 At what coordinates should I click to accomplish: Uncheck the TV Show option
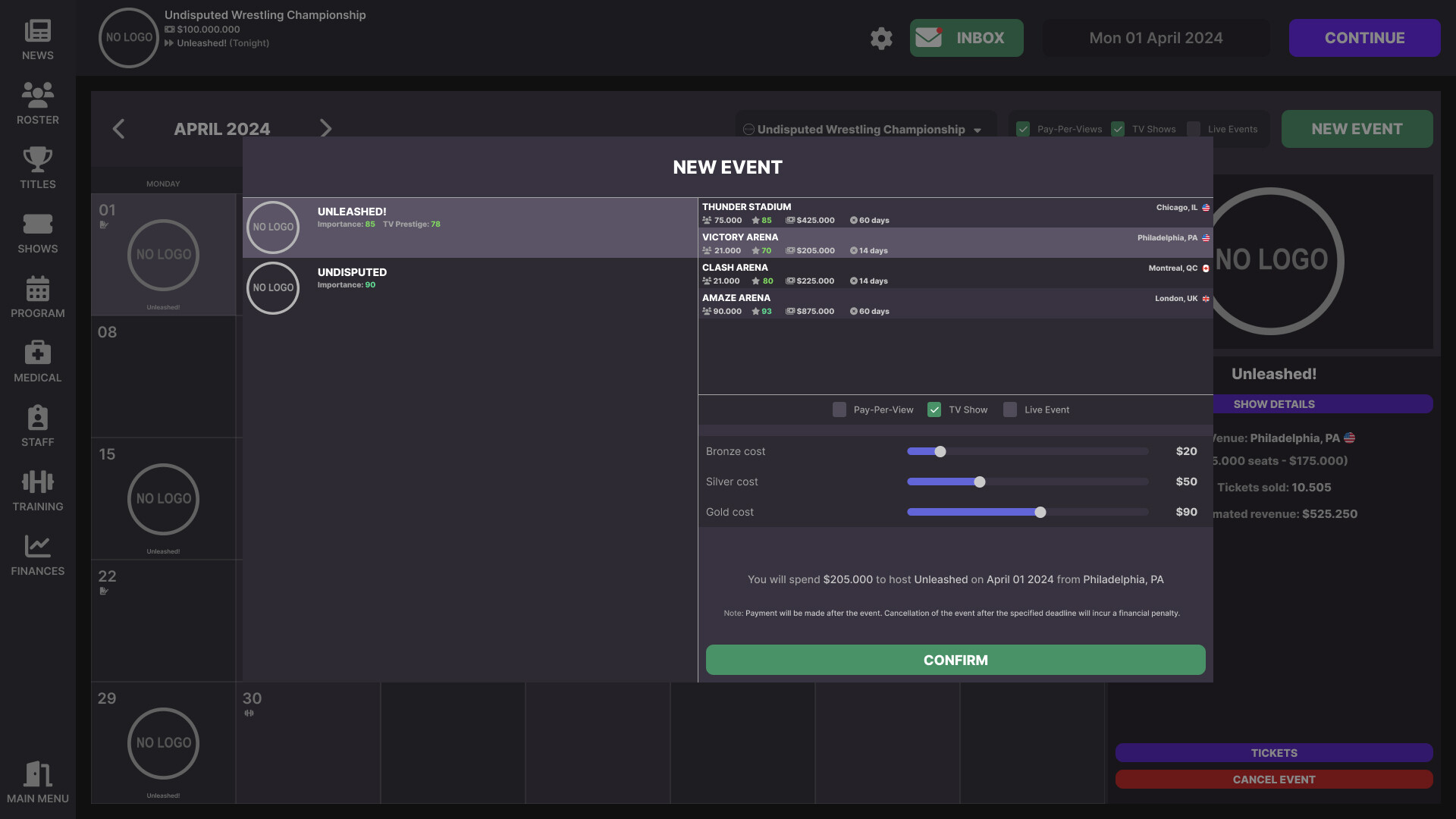(934, 409)
